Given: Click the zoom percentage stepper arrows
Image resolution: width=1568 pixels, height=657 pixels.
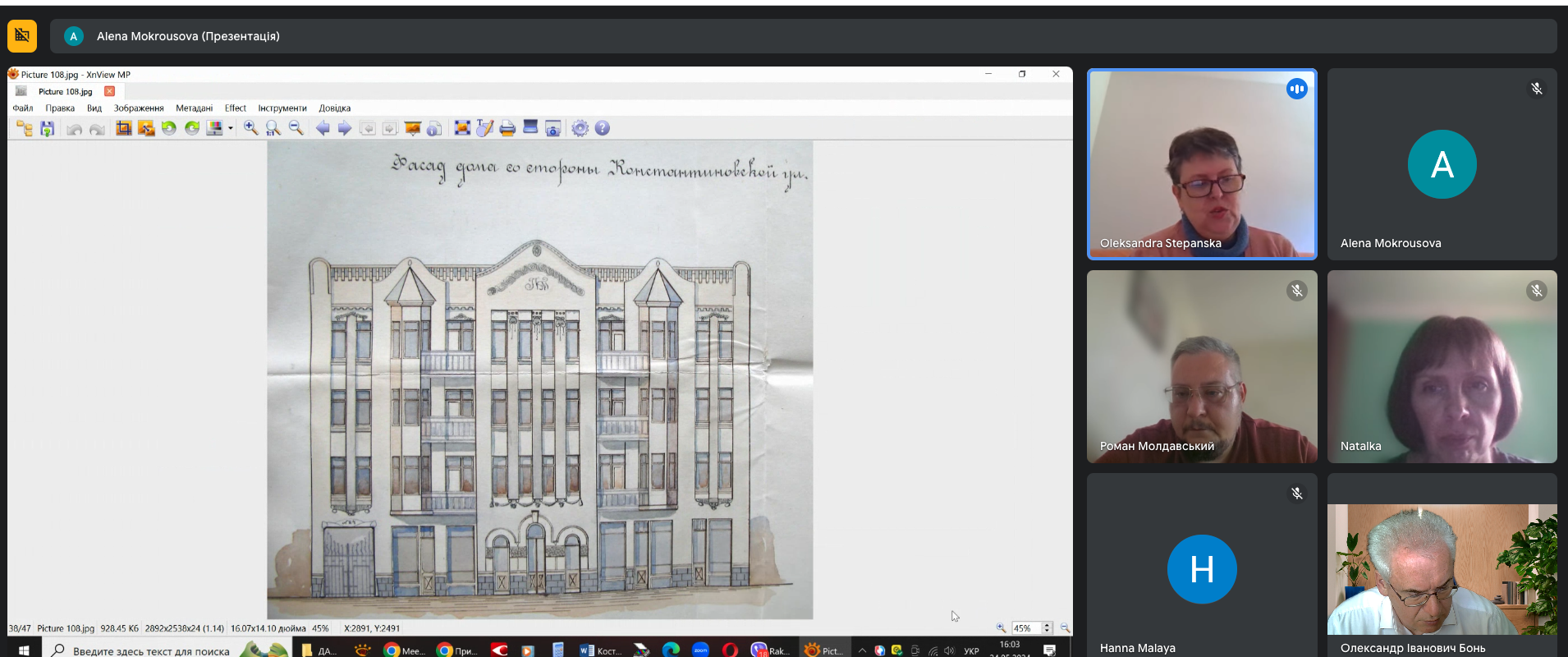Looking at the screenshot, I should click(x=1047, y=628).
